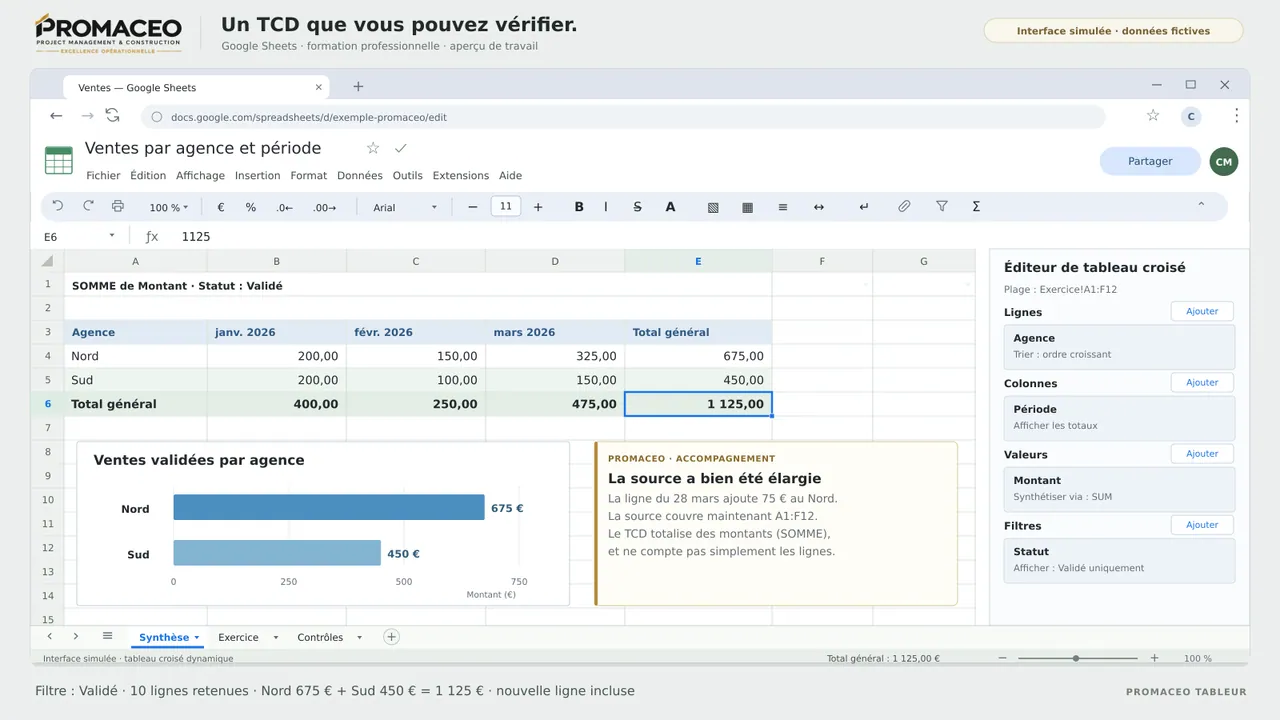Click the Partager button
This screenshot has width=1280, height=720.
[1150, 161]
